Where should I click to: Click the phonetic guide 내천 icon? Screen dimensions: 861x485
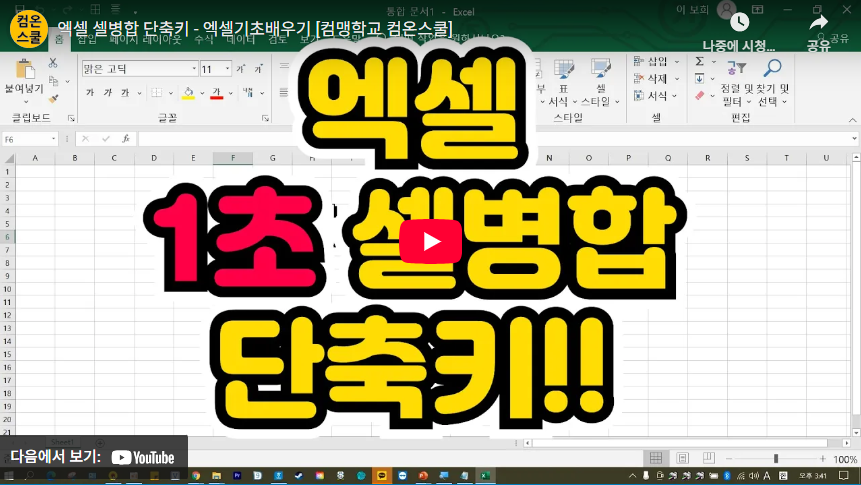pyautogui.click(x=248, y=93)
